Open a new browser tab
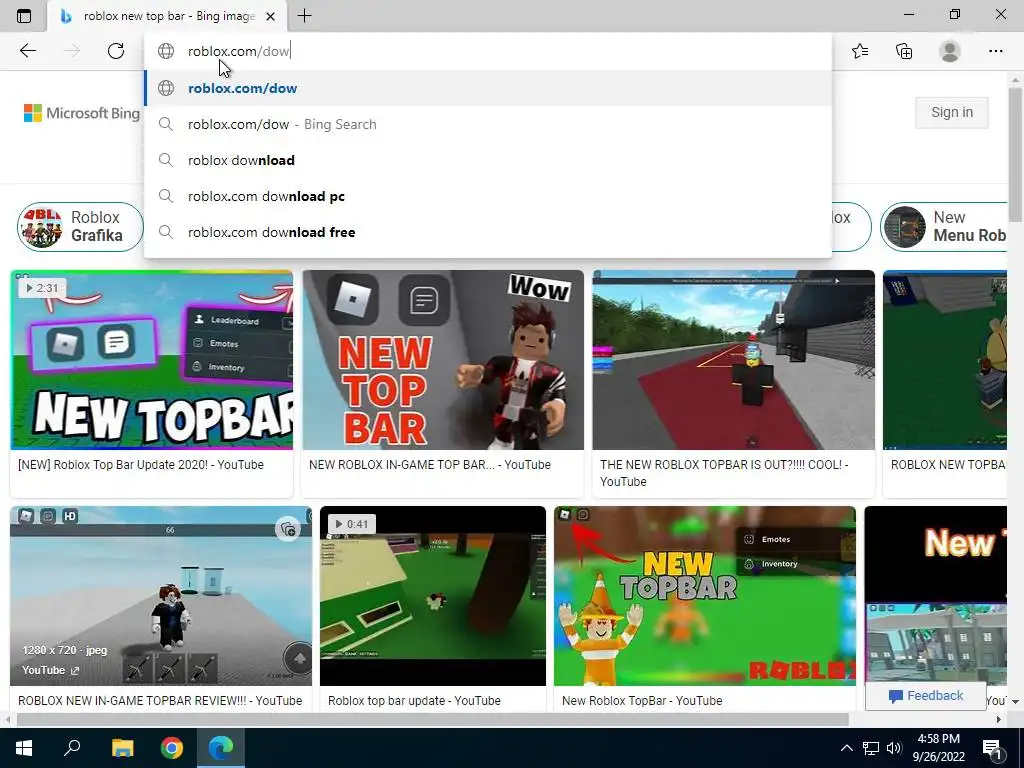1024x768 pixels. coord(304,16)
